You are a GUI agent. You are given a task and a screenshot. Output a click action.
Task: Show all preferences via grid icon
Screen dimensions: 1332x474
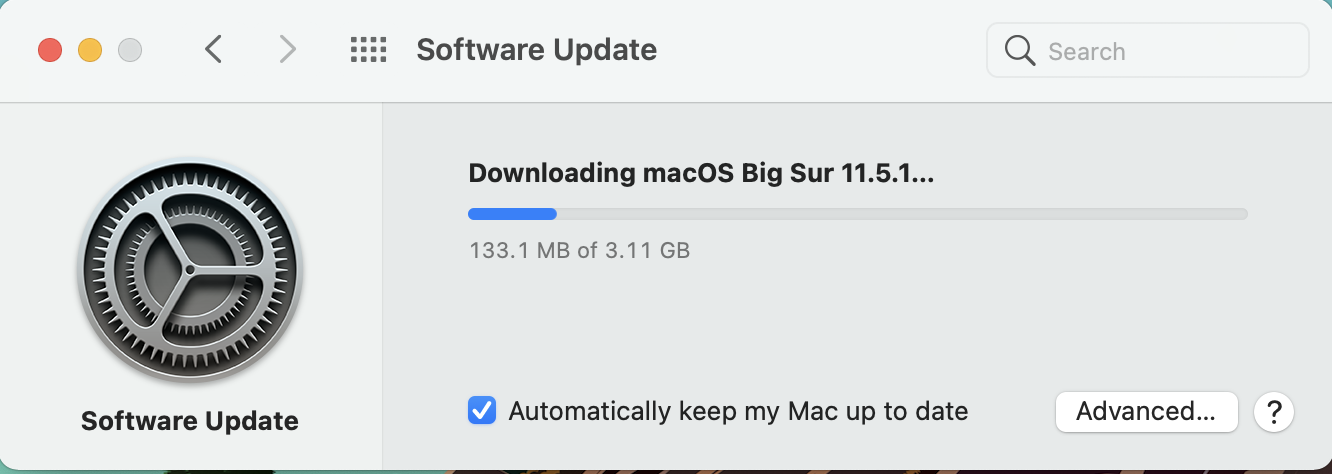click(x=368, y=50)
